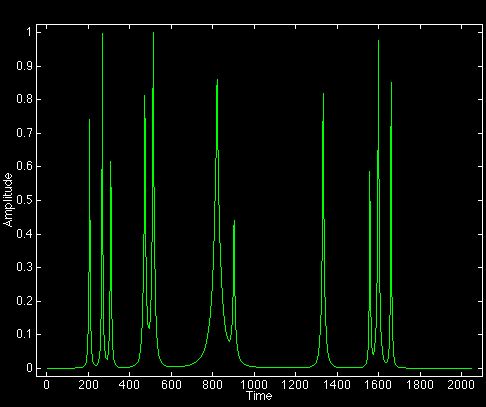
Task: Click the short peak near time 1555
Action: (369, 172)
